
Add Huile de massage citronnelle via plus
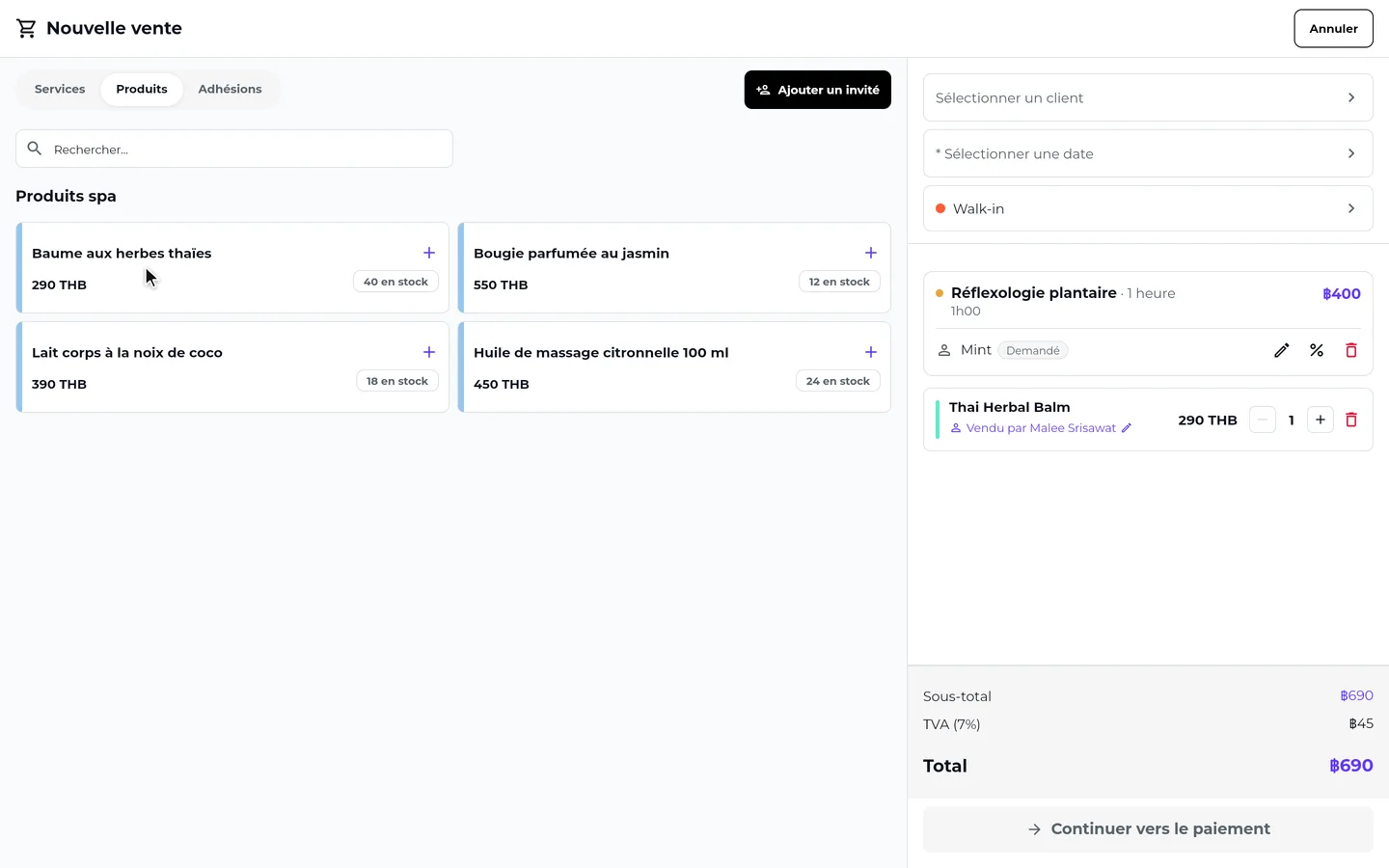[x=871, y=352]
